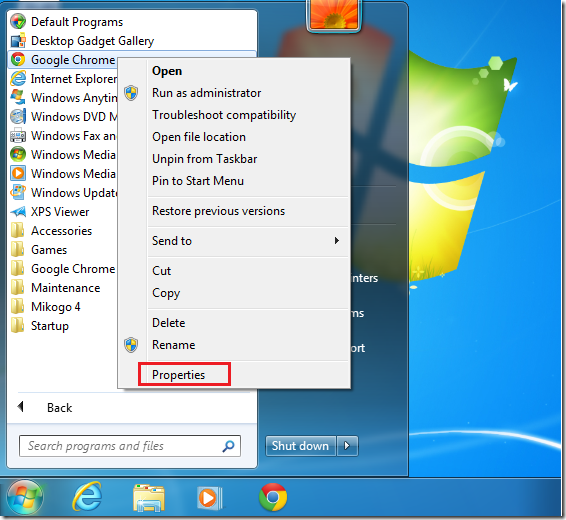The width and height of the screenshot is (566, 520).
Task: Expand the Send to submenu arrow
Action: pyautogui.click(x=337, y=241)
